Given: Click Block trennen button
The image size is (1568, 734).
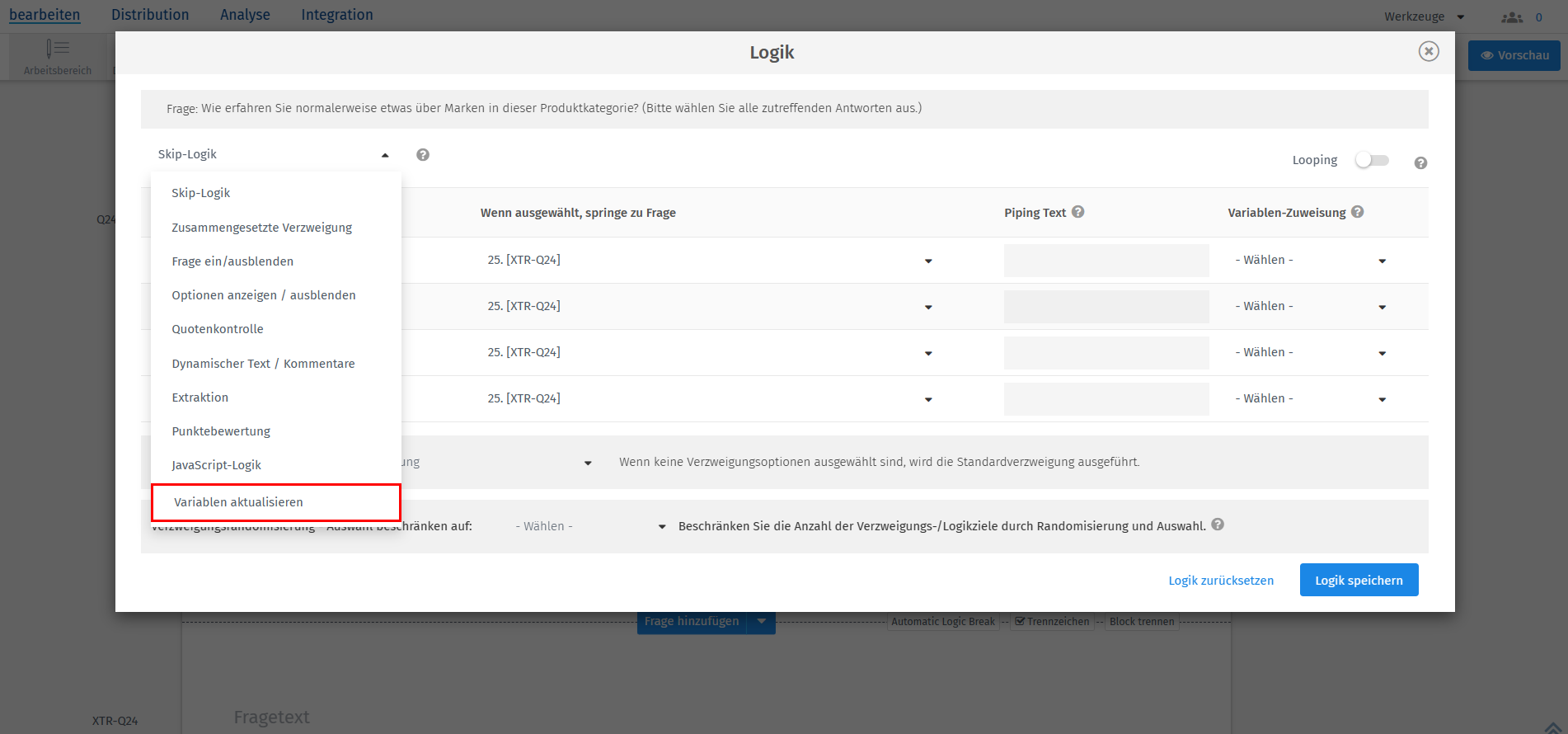Looking at the screenshot, I should click(1142, 622).
